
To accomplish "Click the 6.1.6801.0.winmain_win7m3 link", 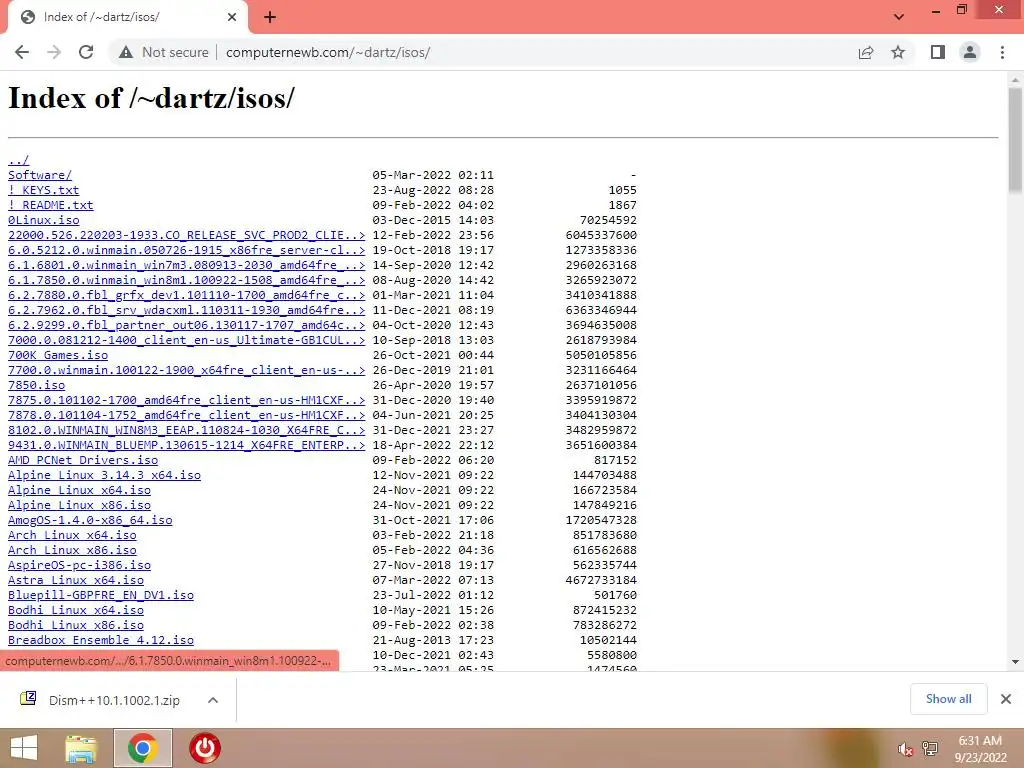I will click(187, 265).
